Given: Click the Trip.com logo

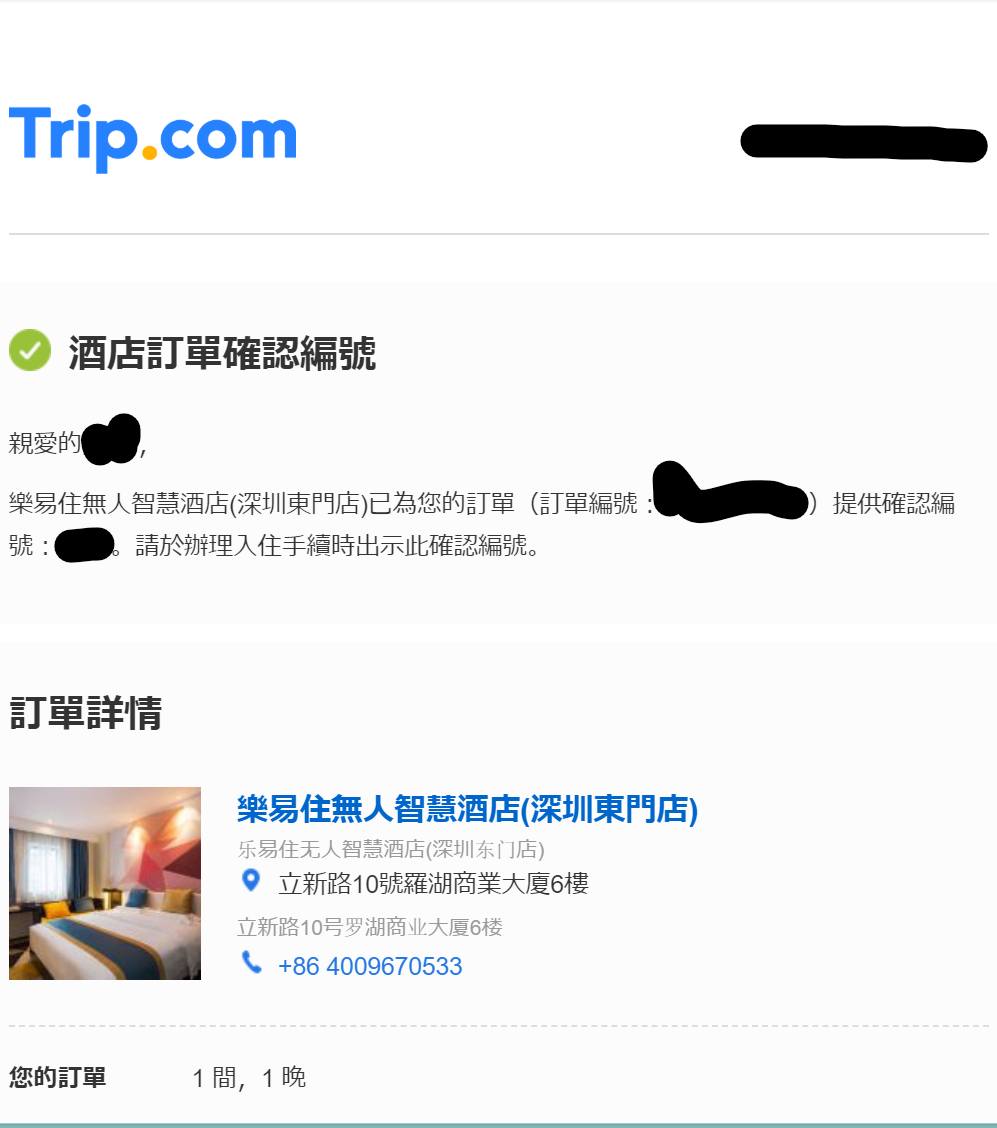Looking at the screenshot, I should pos(152,138).
